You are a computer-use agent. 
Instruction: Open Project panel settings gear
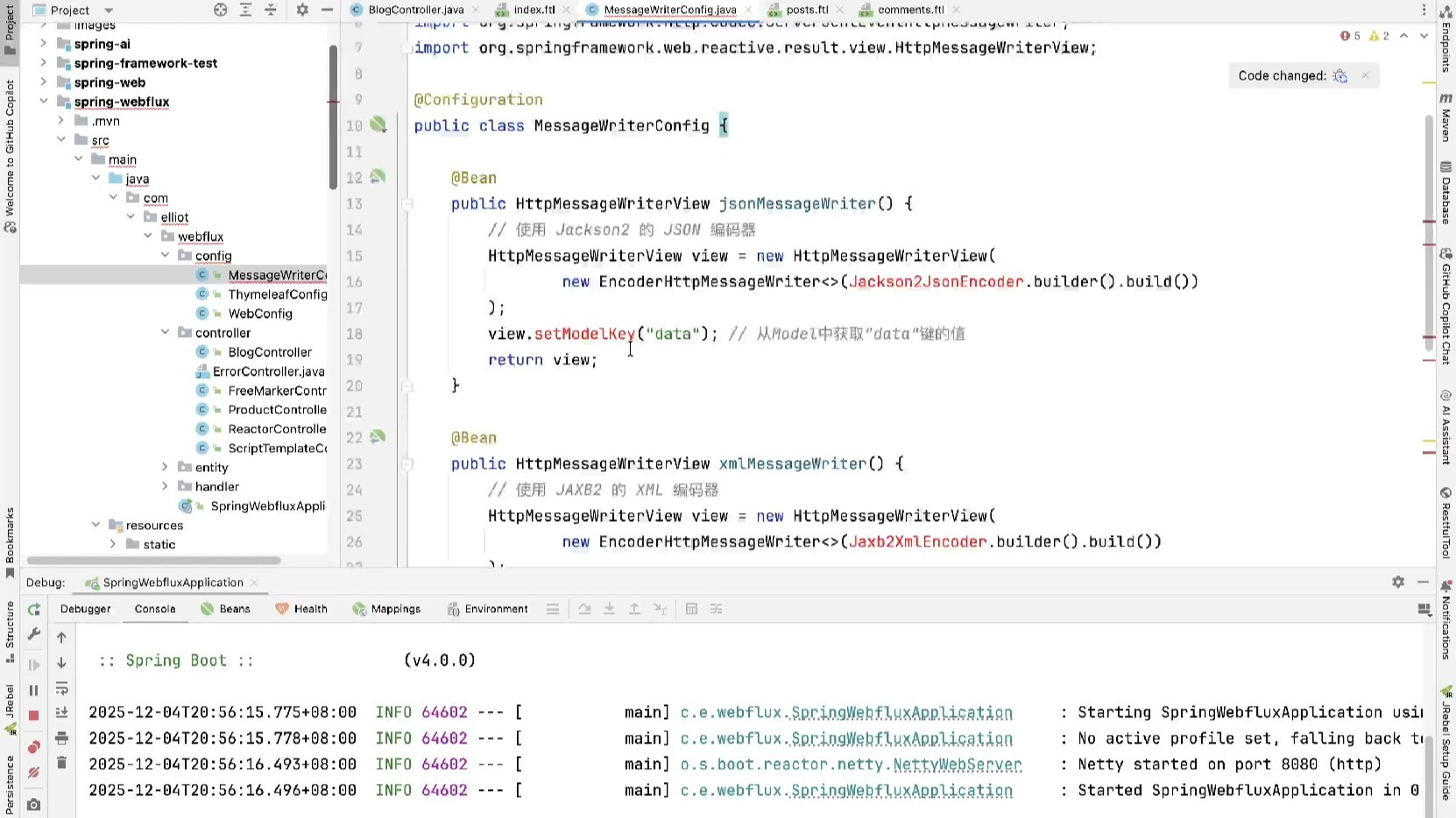point(302,10)
